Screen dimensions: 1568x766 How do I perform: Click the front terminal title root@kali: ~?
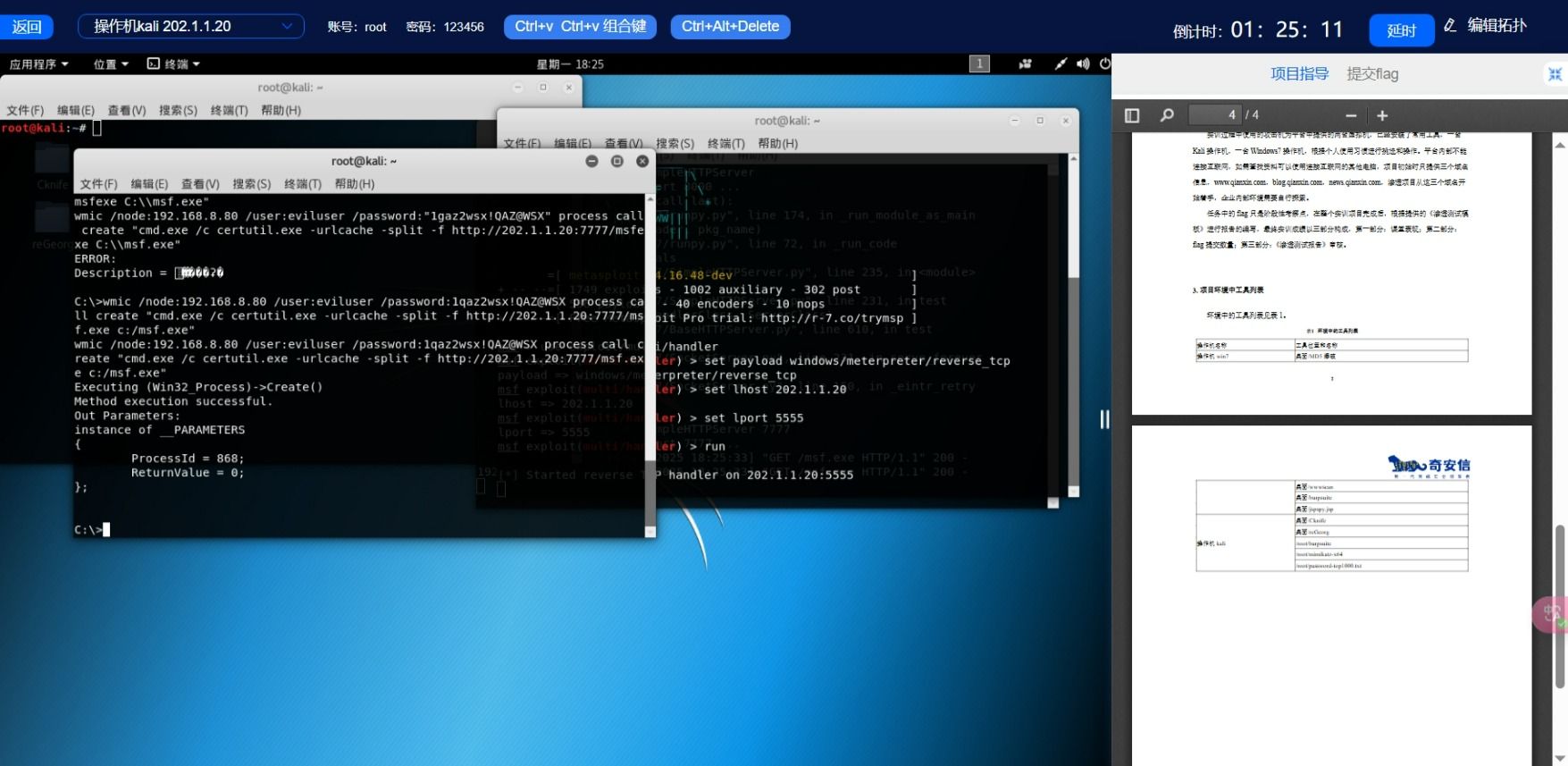pos(364,162)
